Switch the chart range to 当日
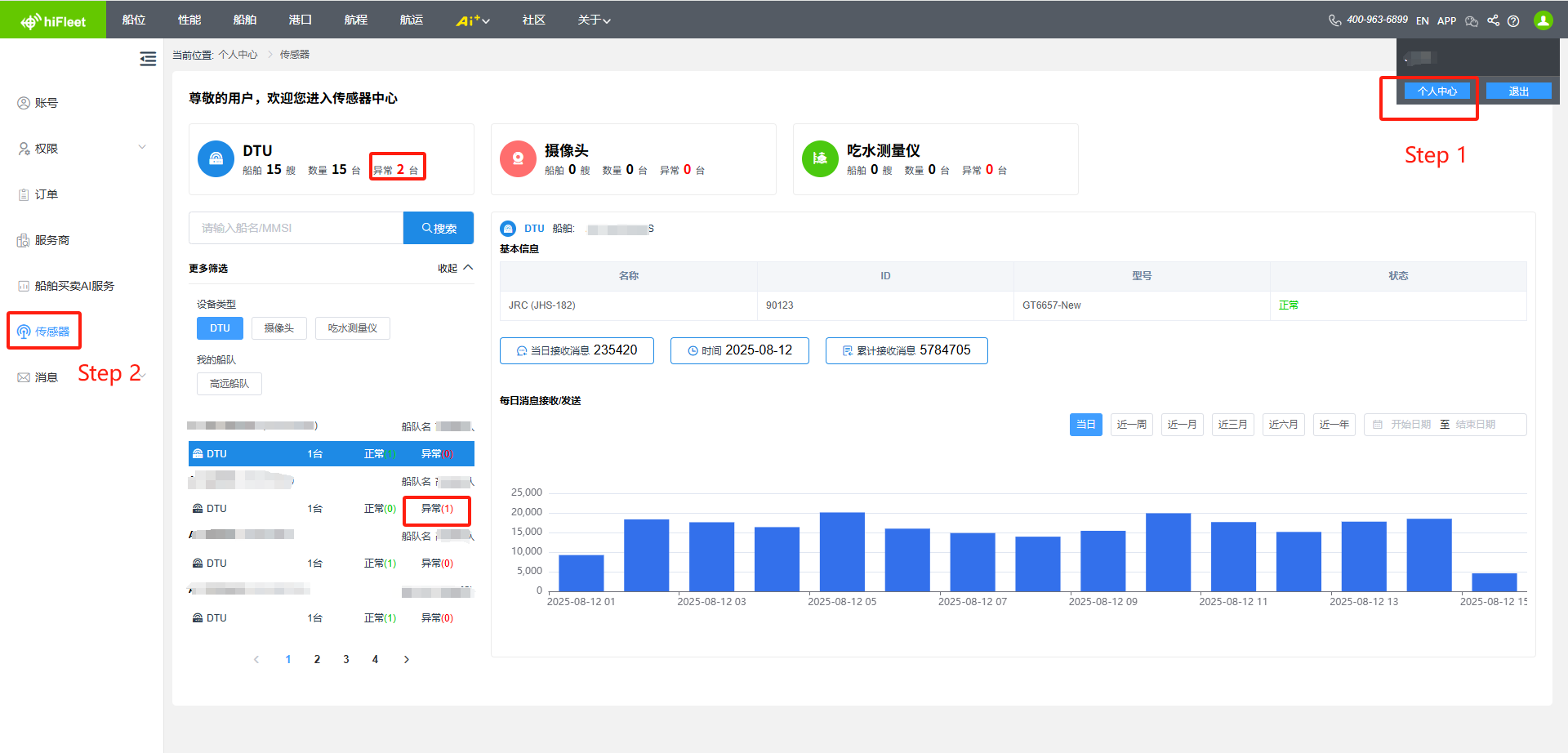The image size is (1568, 753). click(x=1086, y=425)
